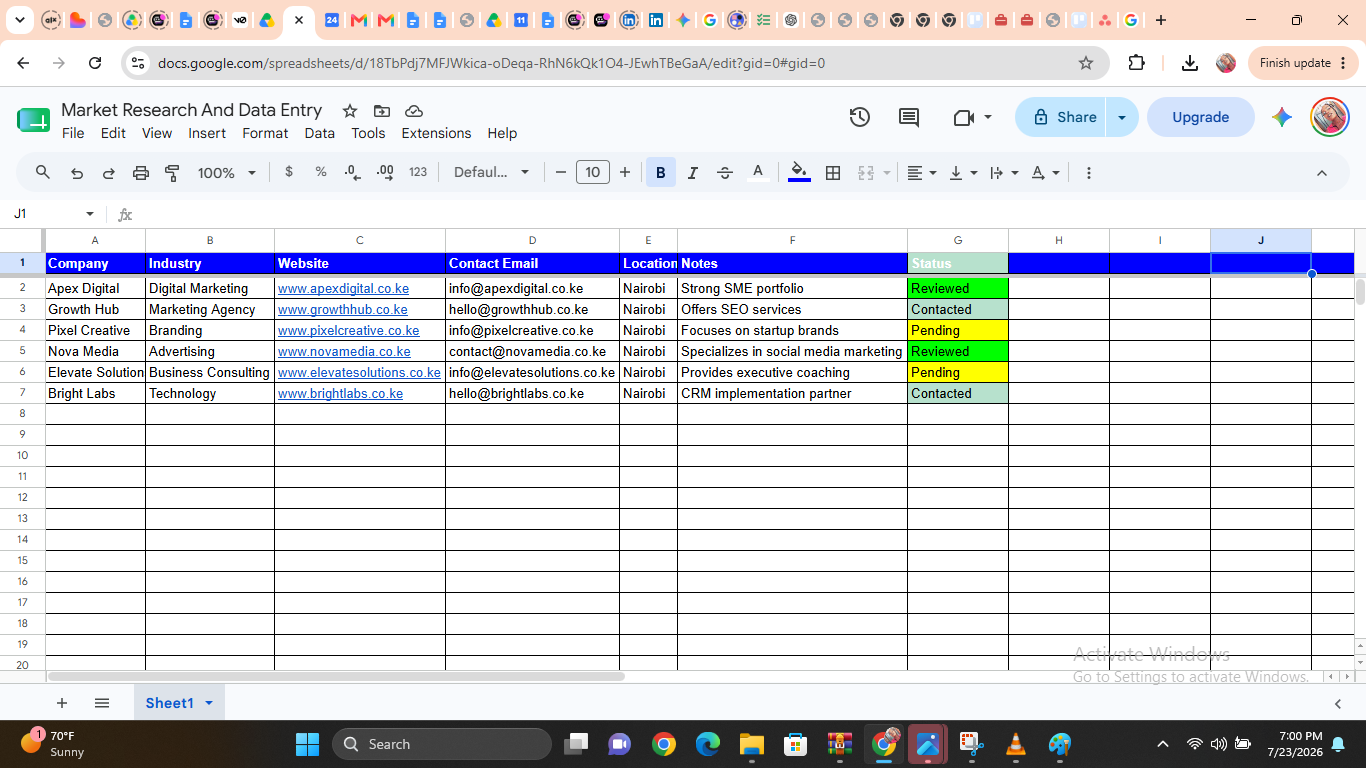
Task: Open the borders tool
Action: (x=833, y=172)
